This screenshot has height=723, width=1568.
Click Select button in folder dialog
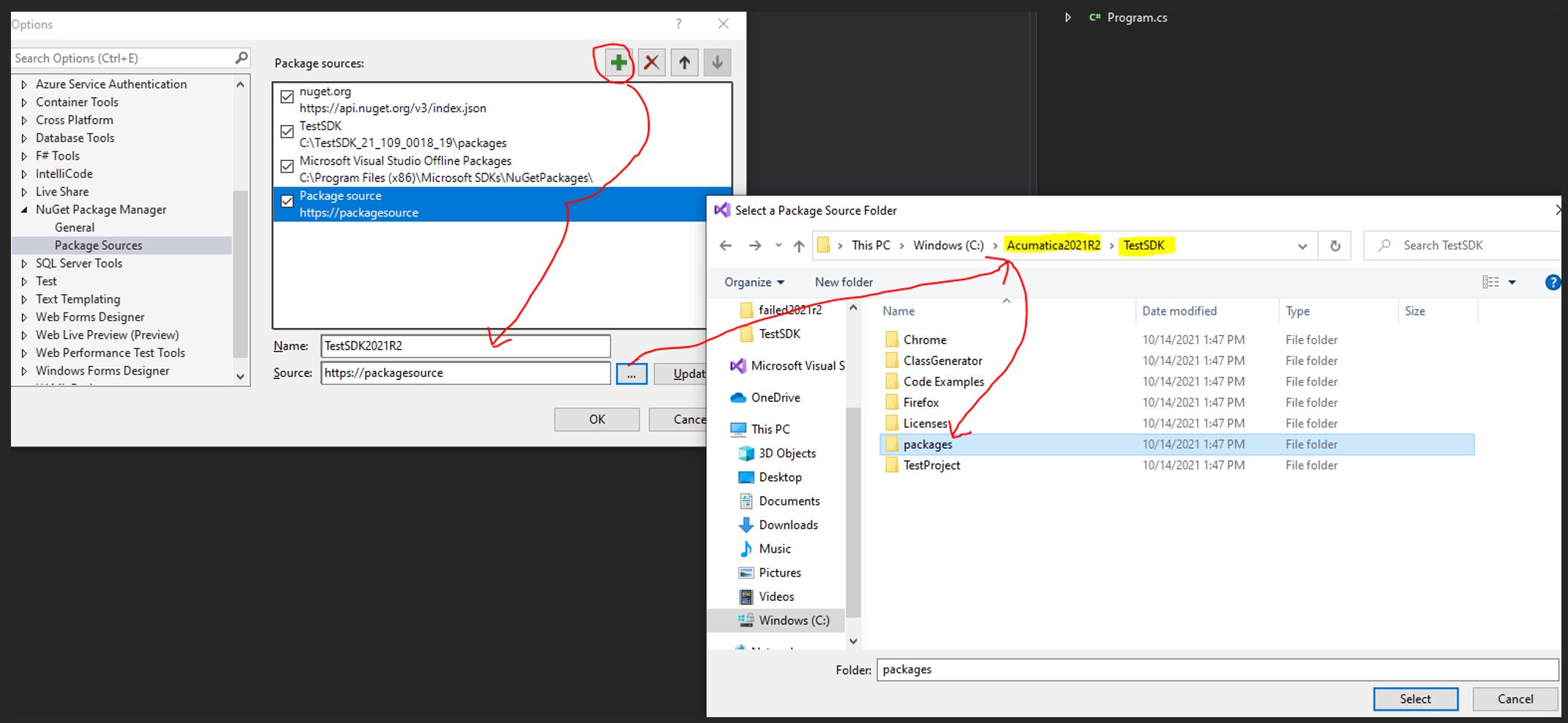point(1415,699)
